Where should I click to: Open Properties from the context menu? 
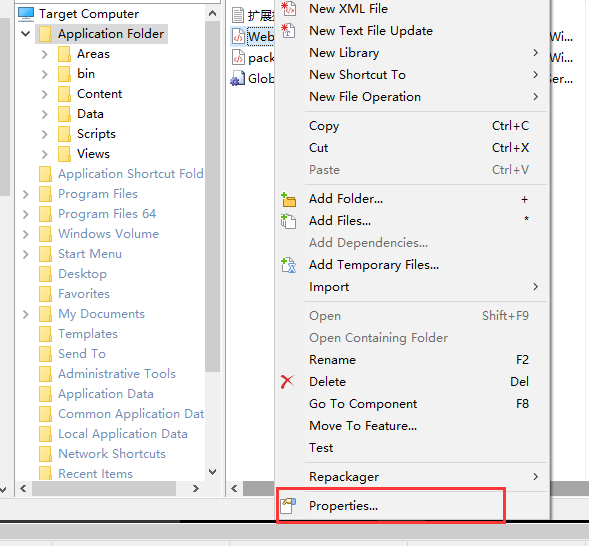coord(412,506)
